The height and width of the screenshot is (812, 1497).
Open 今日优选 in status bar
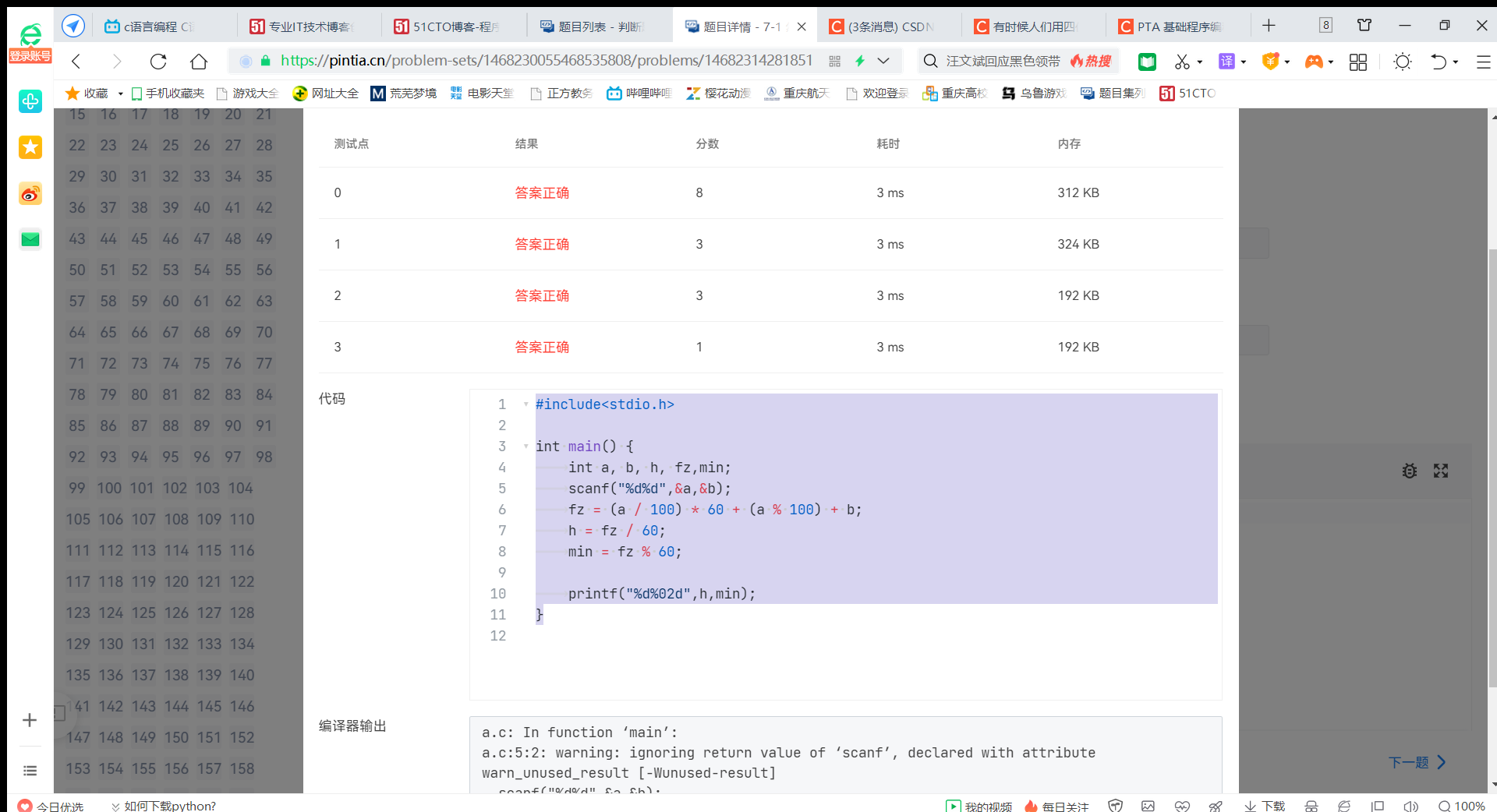click(51, 806)
